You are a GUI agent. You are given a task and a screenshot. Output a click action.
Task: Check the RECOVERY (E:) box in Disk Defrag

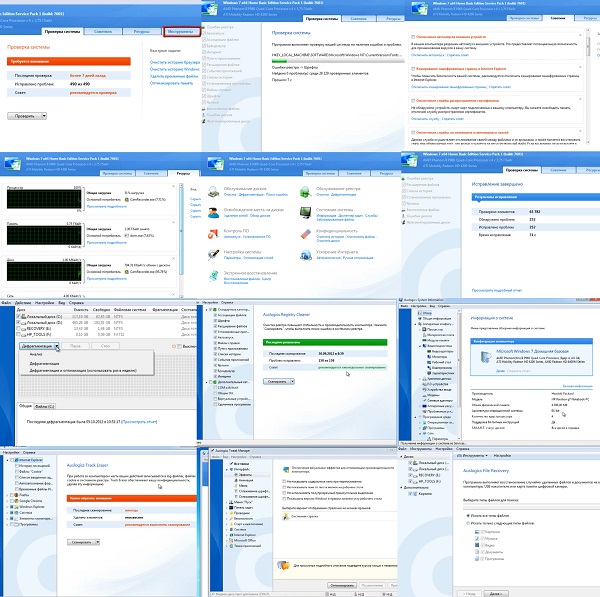coord(18,328)
